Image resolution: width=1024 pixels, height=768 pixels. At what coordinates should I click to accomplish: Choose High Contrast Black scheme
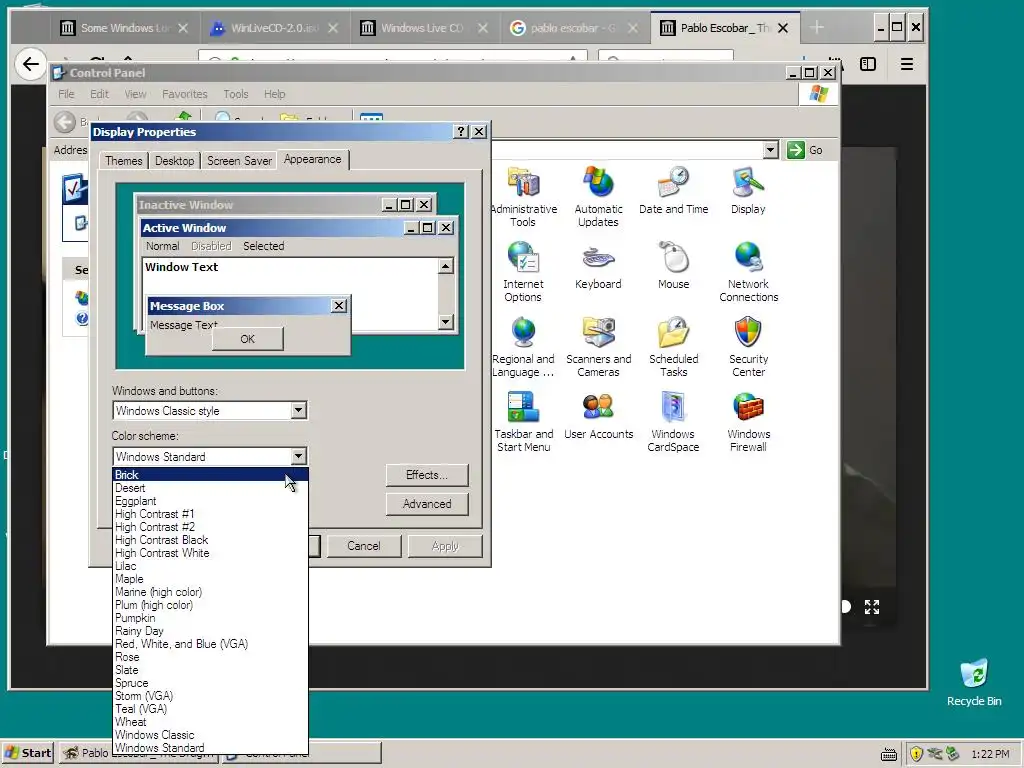click(x=210, y=540)
